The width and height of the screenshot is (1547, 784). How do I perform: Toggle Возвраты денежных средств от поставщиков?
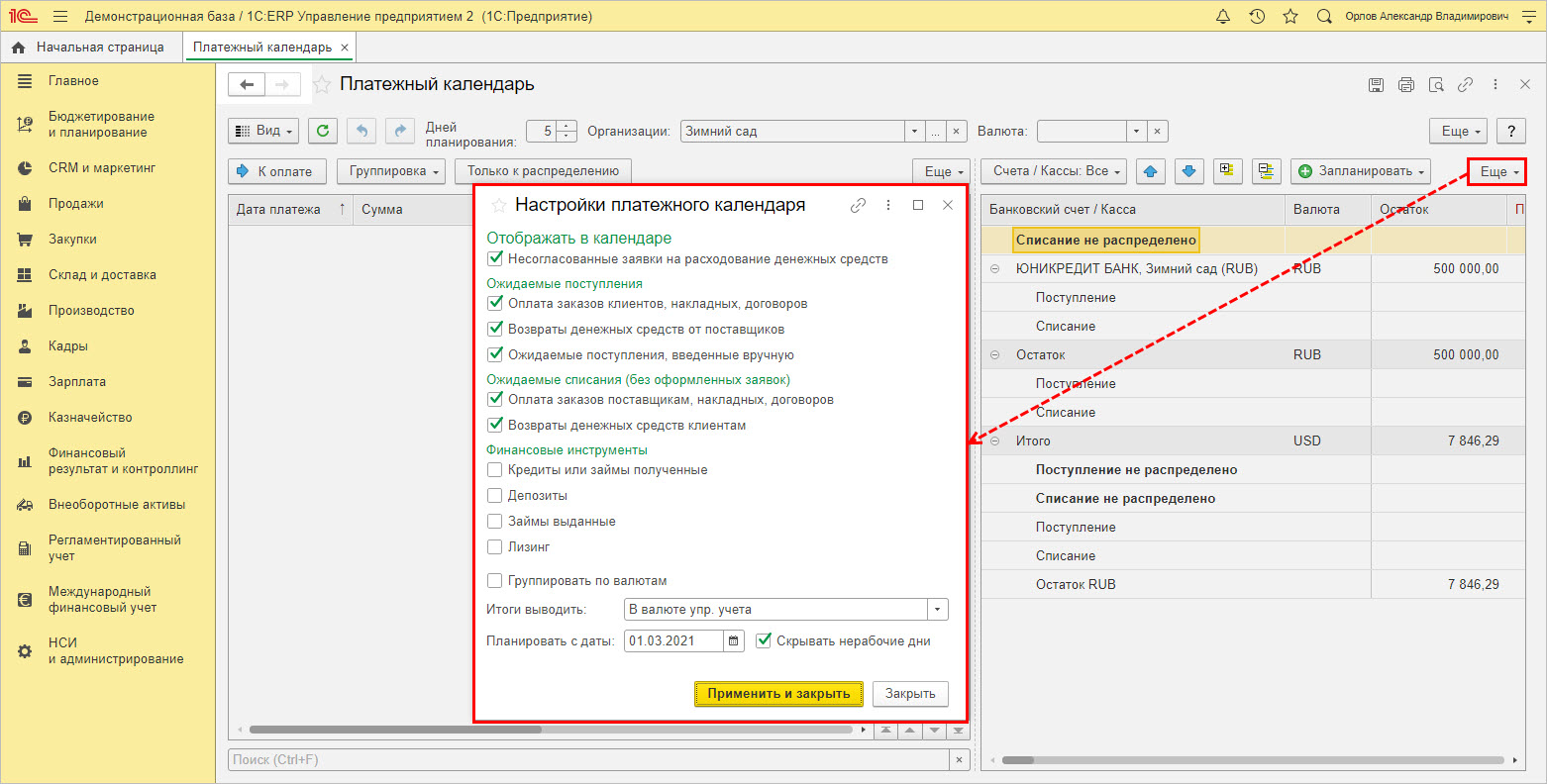(495, 329)
